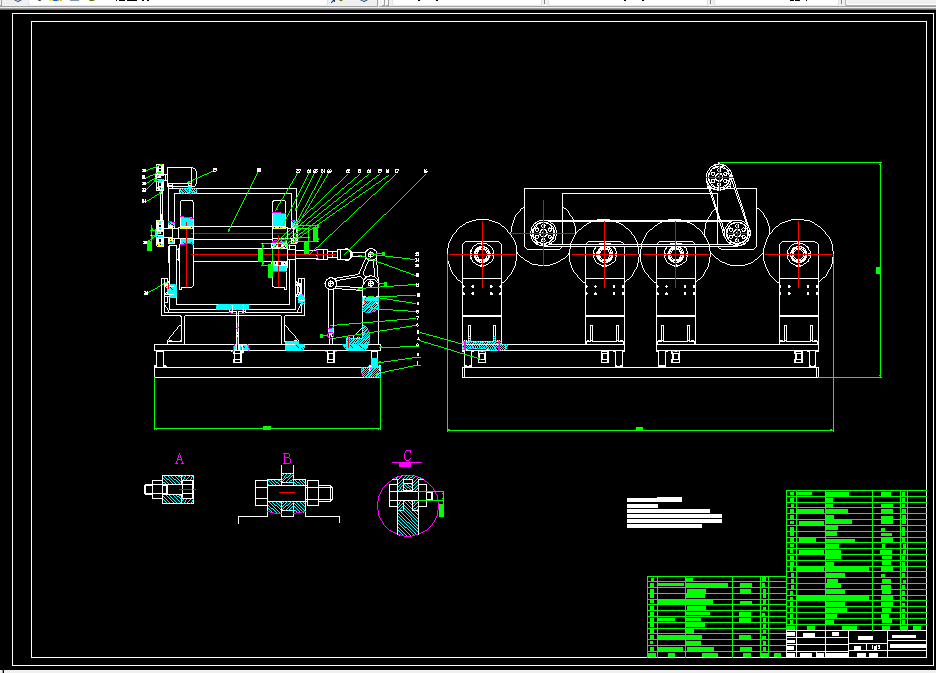Pick the bolt section under label A
The height and width of the screenshot is (673, 936).
coord(170,490)
